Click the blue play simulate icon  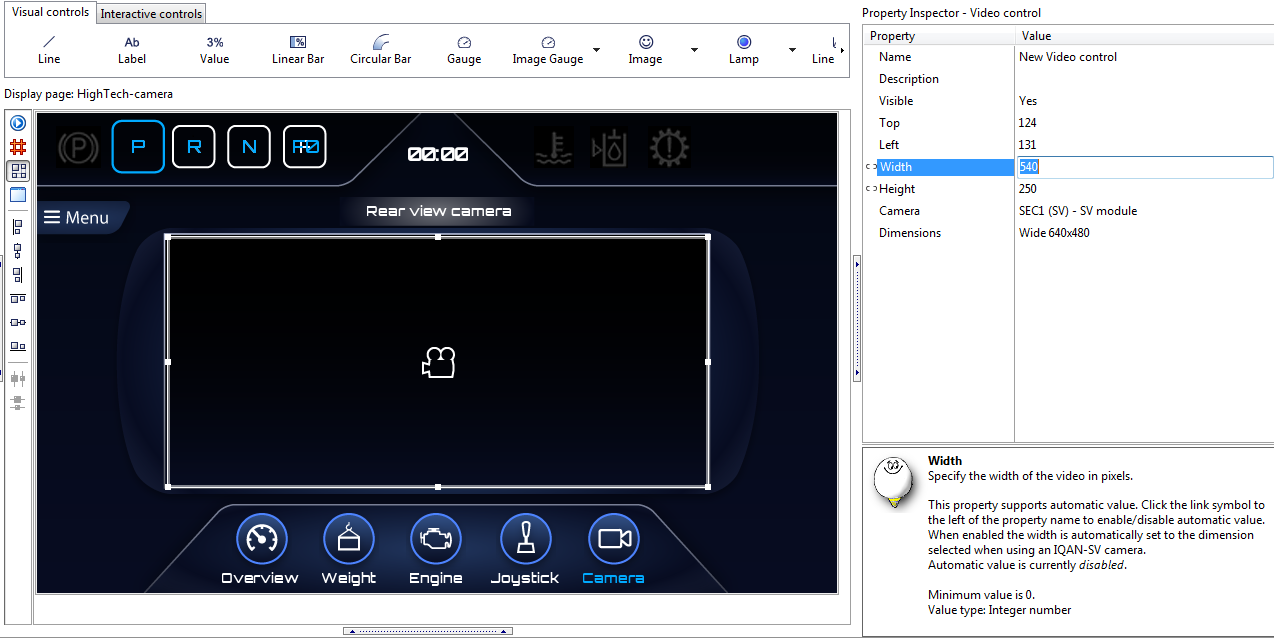click(18, 123)
